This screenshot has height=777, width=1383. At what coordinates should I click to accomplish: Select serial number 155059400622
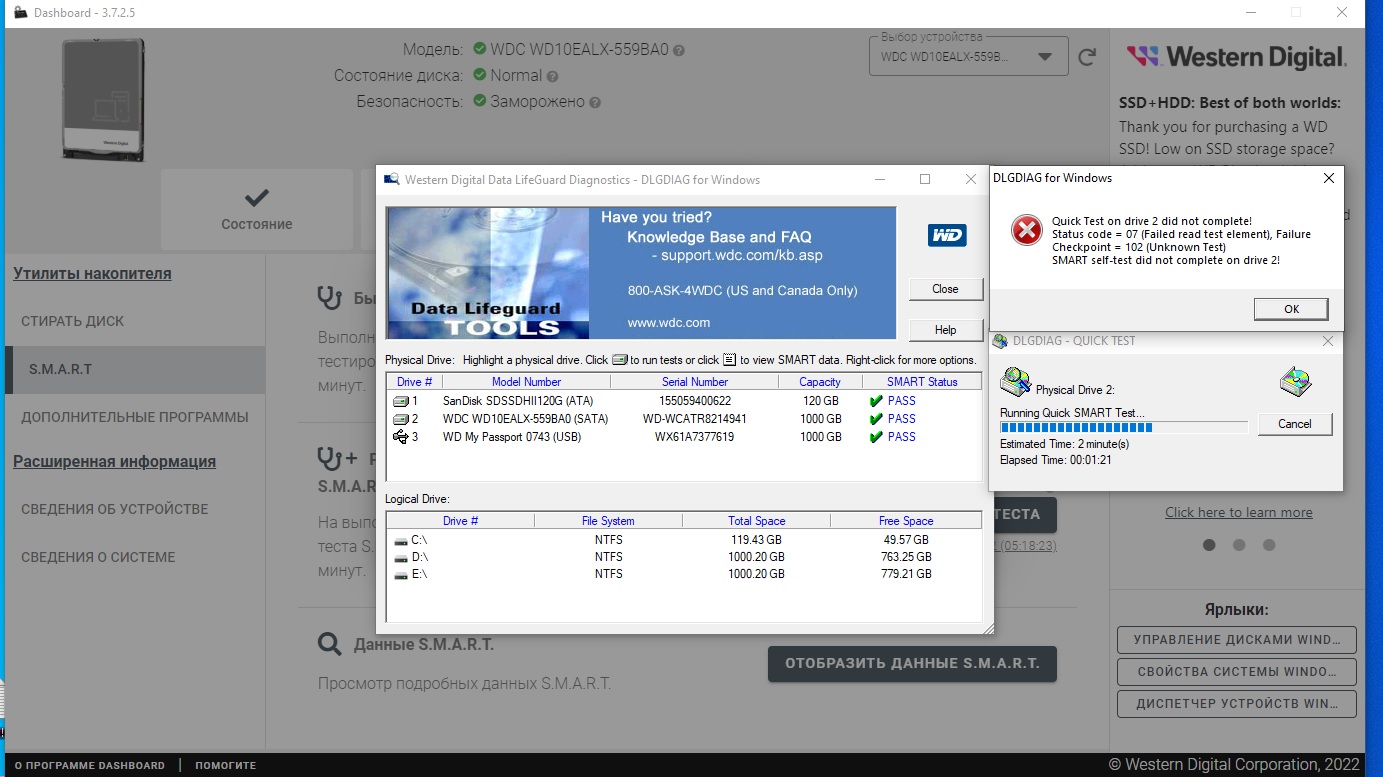(694, 401)
